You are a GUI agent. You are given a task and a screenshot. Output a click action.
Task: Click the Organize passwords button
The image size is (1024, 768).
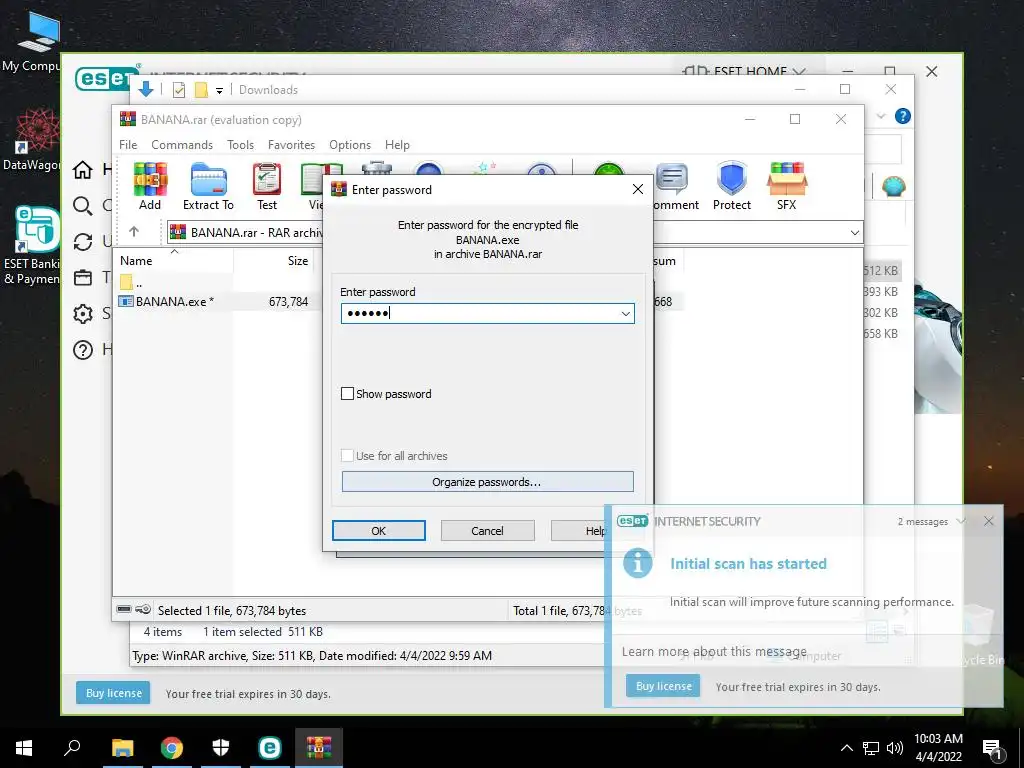pos(487,482)
